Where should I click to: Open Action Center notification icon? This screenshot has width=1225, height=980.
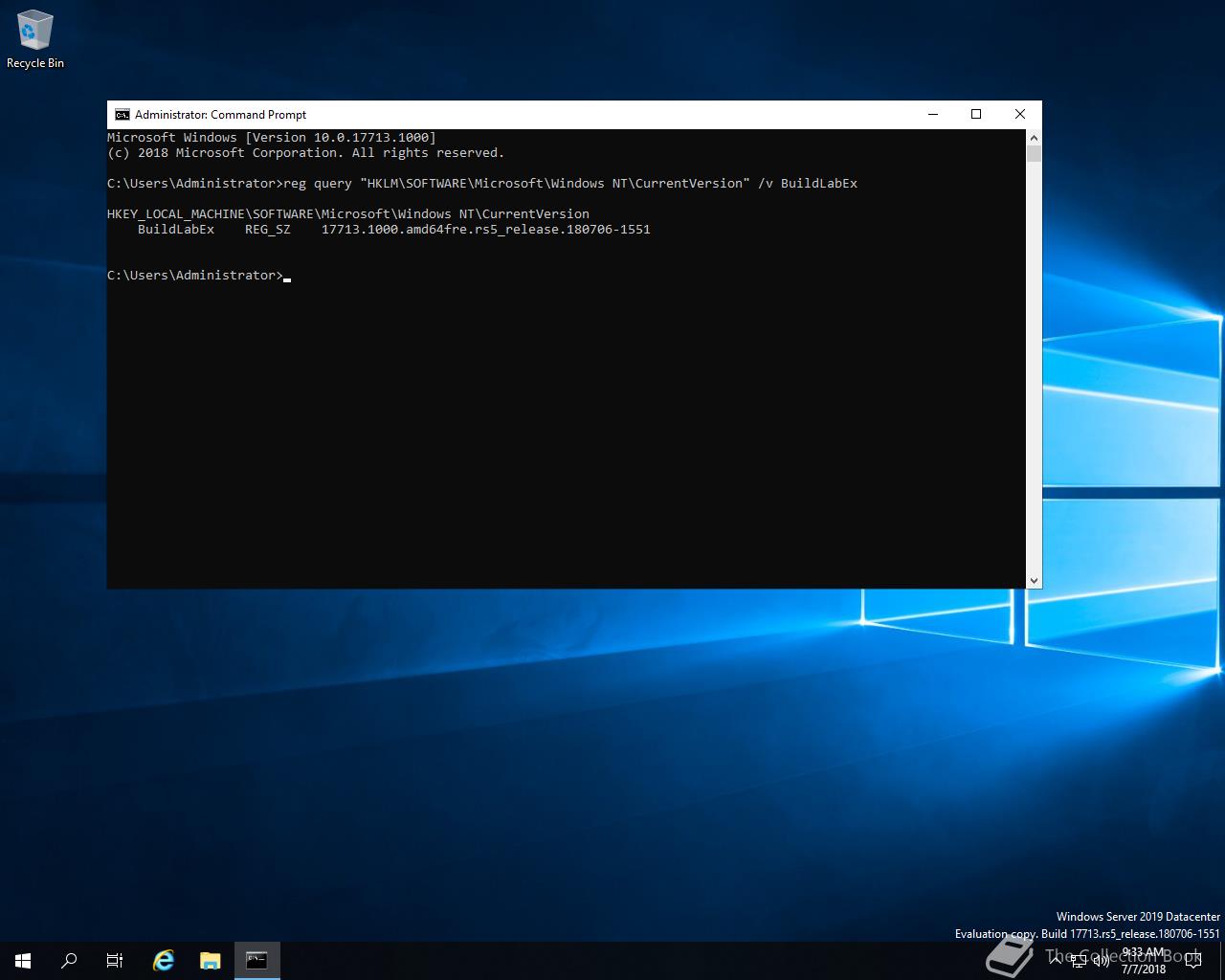click(1192, 961)
